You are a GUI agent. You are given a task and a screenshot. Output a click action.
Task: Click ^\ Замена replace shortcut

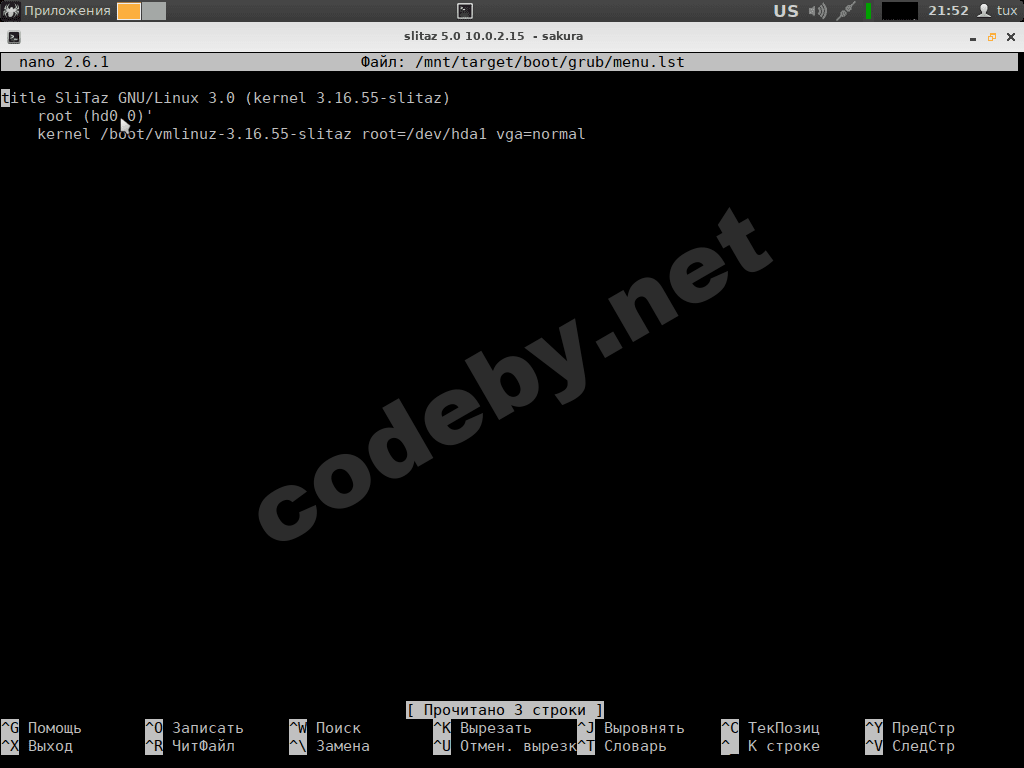click(330, 746)
